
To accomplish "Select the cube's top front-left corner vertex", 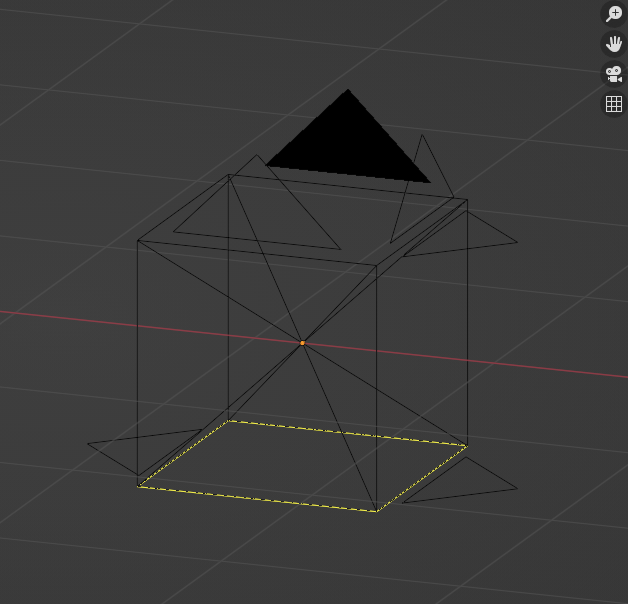I will (x=138, y=240).
